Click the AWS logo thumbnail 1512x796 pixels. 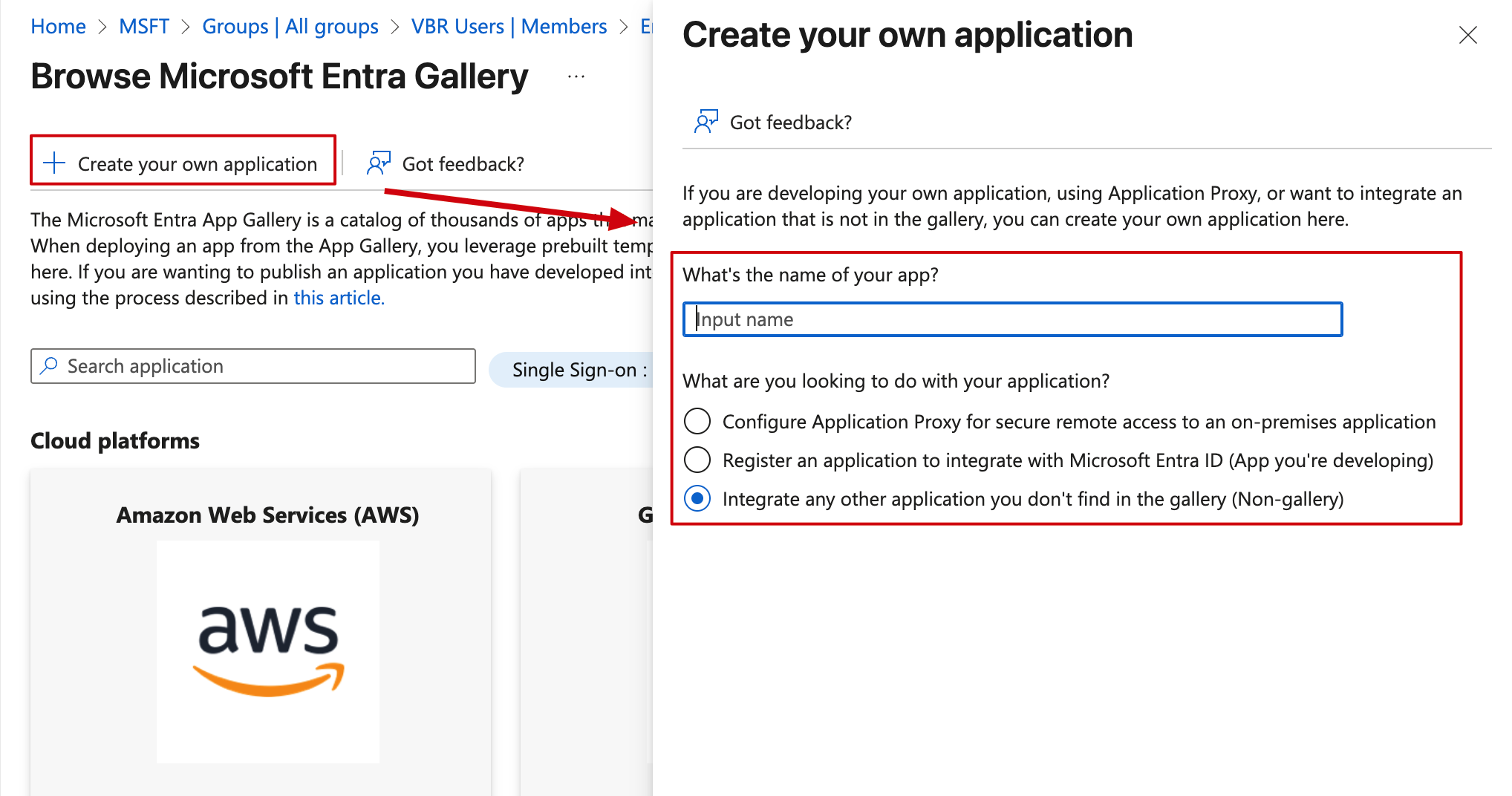[268, 651]
